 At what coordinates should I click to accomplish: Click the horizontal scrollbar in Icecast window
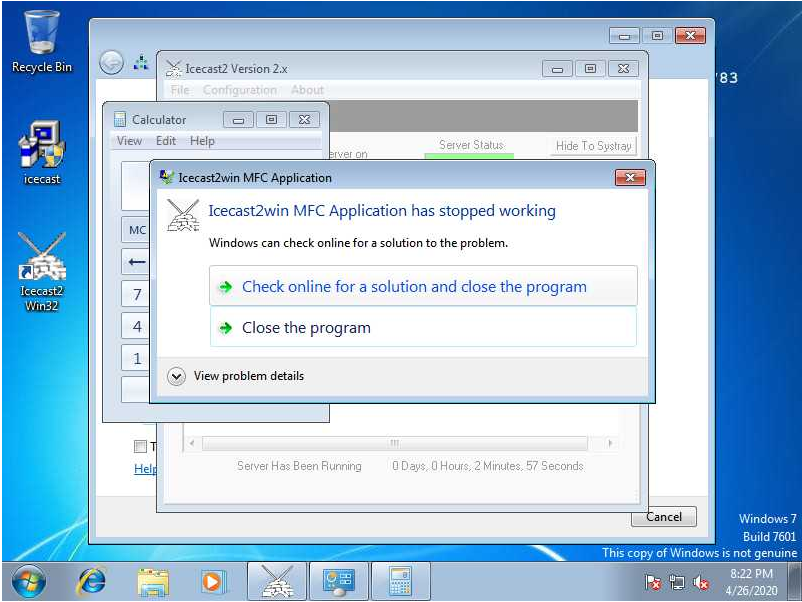[395, 442]
